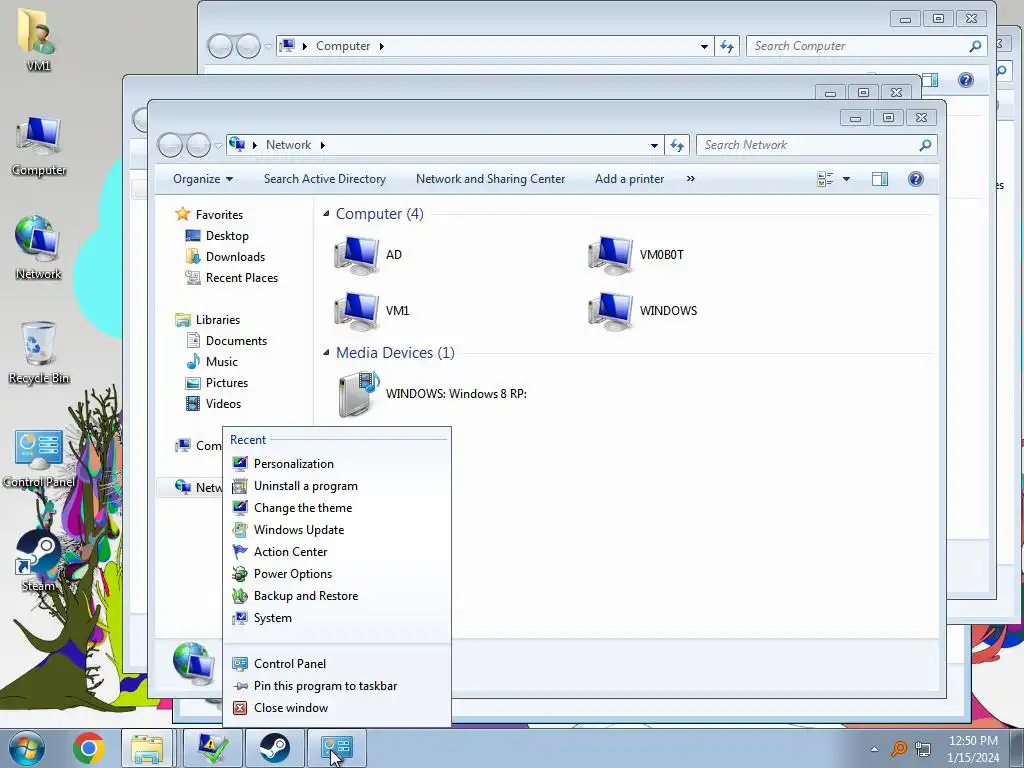The image size is (1024, 768).
Task: Show hidden tray icons arrow
Action: (874, 748)
